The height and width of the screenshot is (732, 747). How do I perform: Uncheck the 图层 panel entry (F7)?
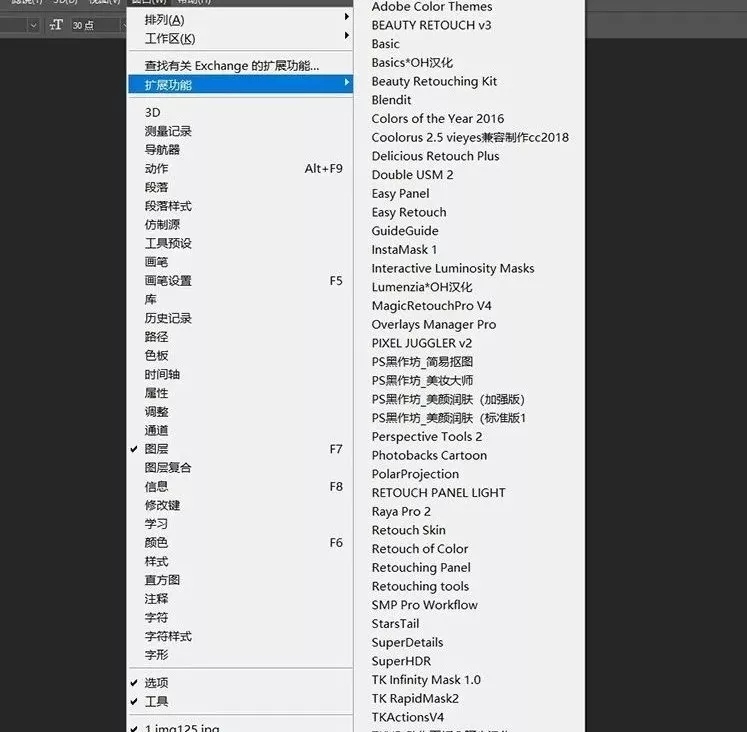pos(241,449)
